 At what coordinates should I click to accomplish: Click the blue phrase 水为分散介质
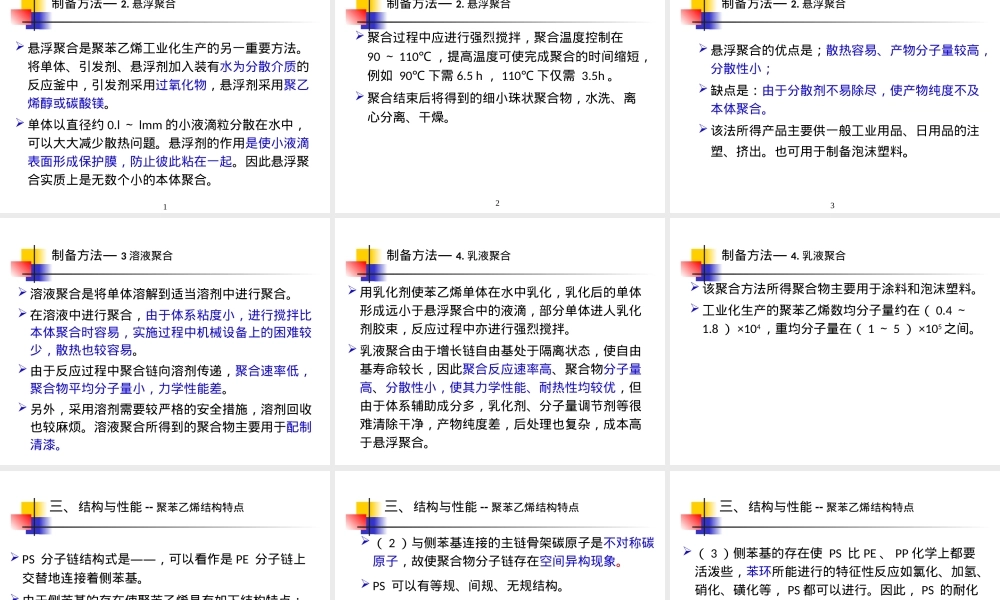(x=258, y=66)
